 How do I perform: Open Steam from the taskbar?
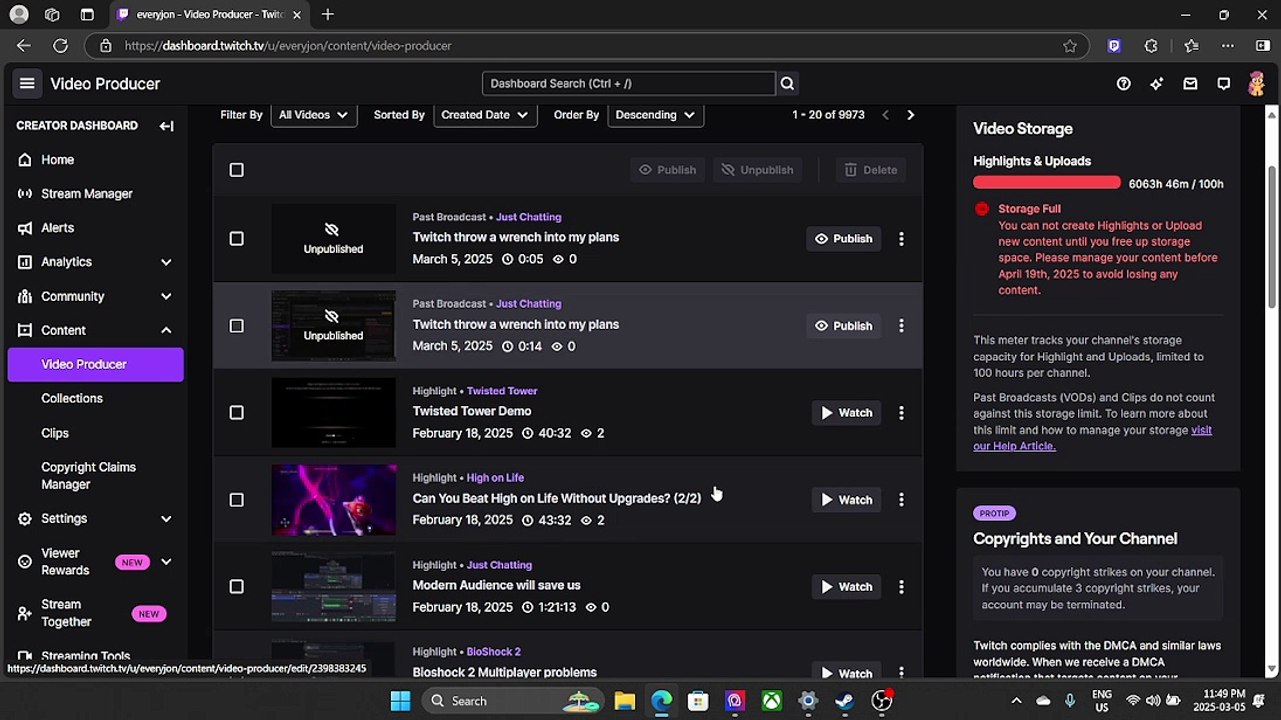point(845,701)
